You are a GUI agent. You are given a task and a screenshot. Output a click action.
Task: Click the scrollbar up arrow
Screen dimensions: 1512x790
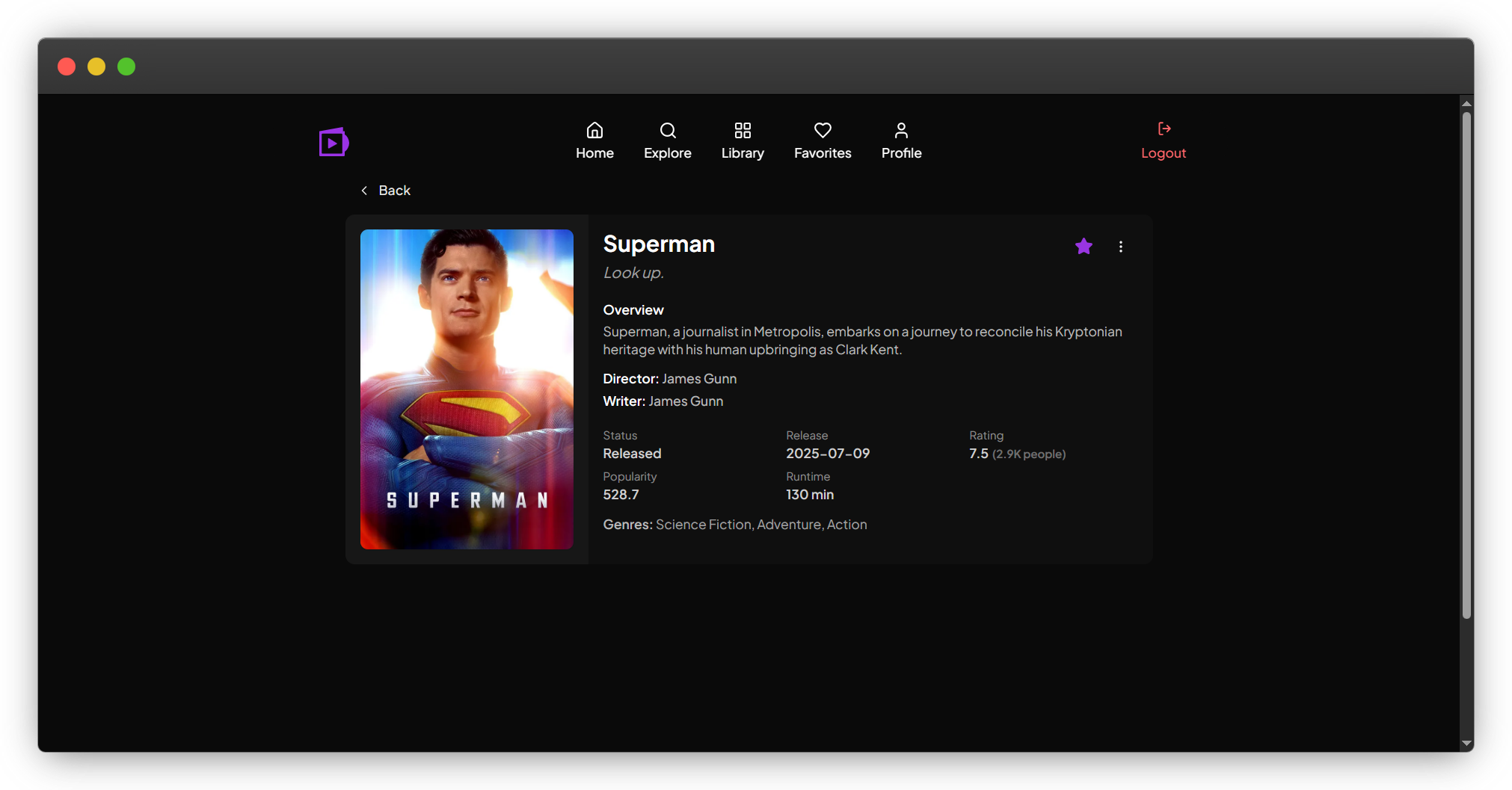click(x=1466, y=103)
